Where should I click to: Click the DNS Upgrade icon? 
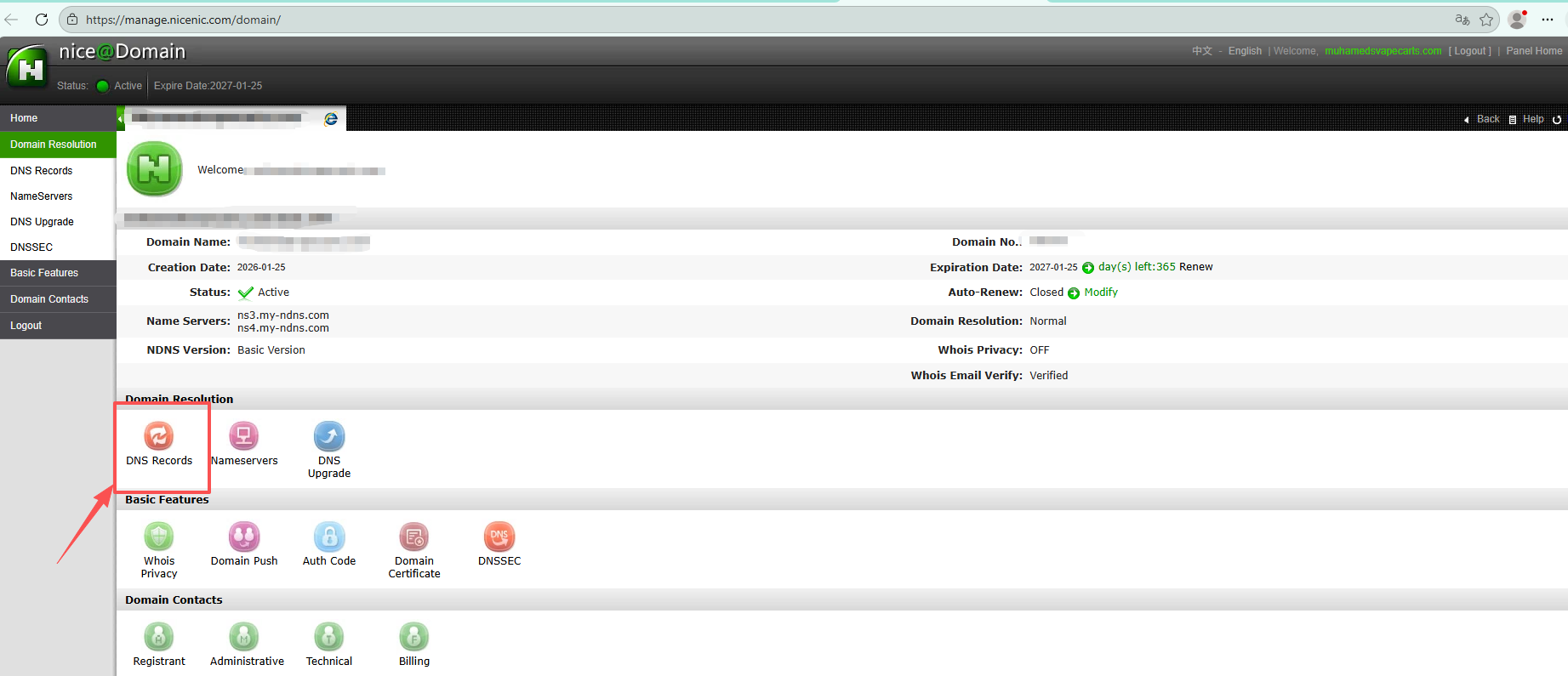coord(329,436)
